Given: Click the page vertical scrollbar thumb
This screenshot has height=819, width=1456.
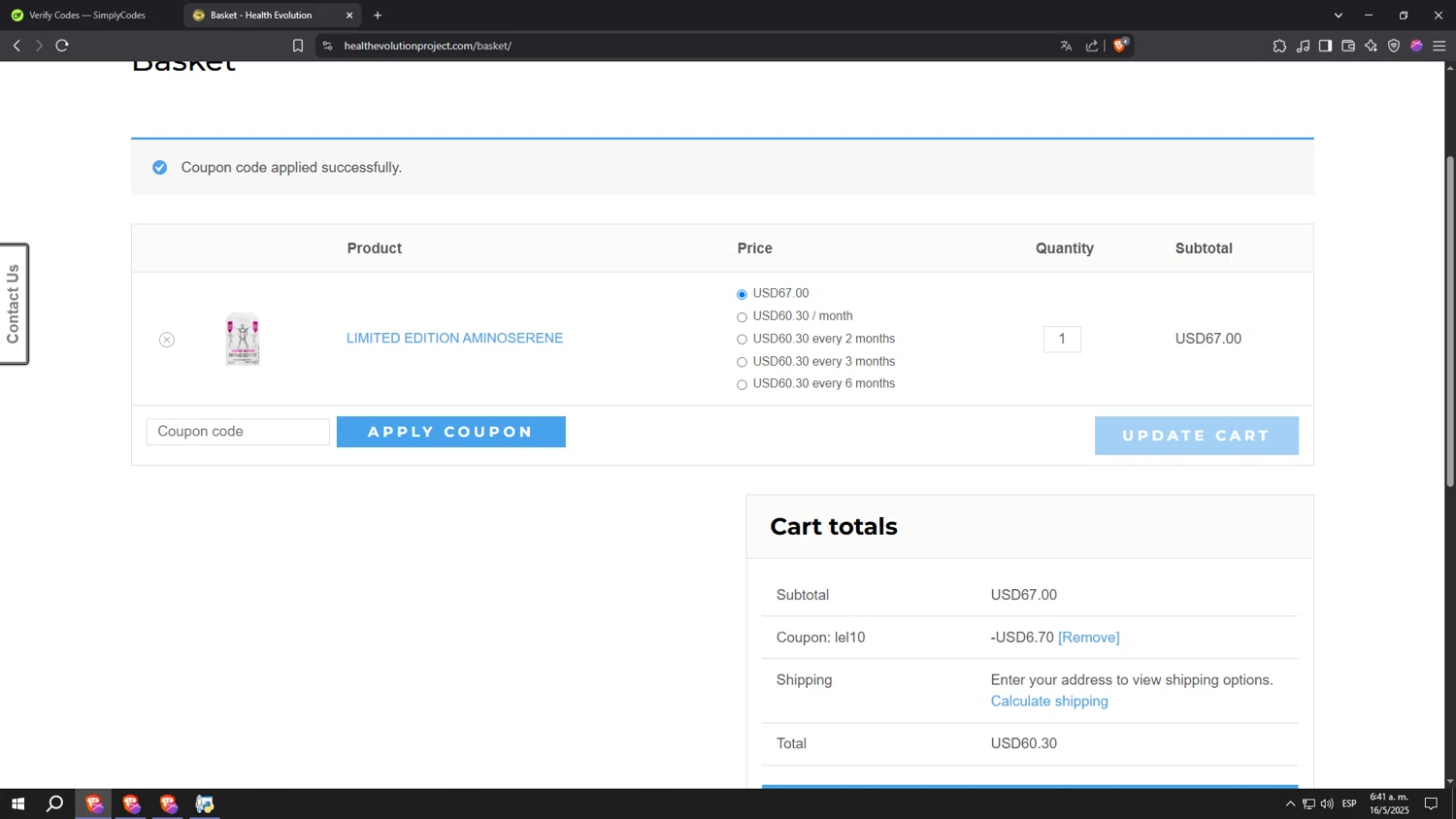Looking at the screenshot, I should click(x=1450, y=321).
